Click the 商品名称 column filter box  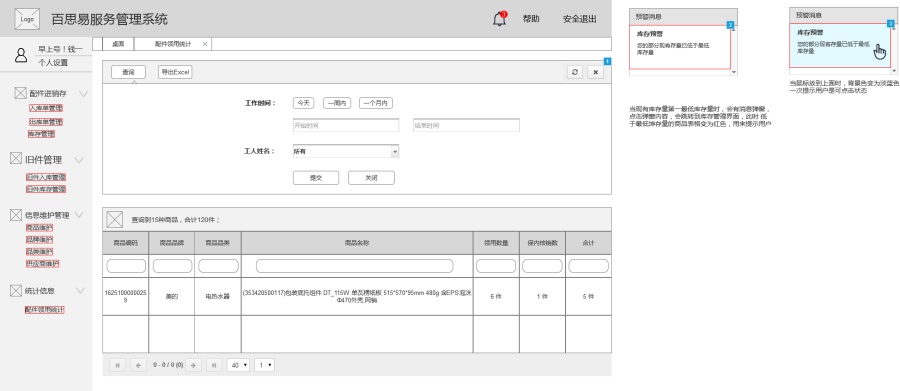click(x=355, y=266)
